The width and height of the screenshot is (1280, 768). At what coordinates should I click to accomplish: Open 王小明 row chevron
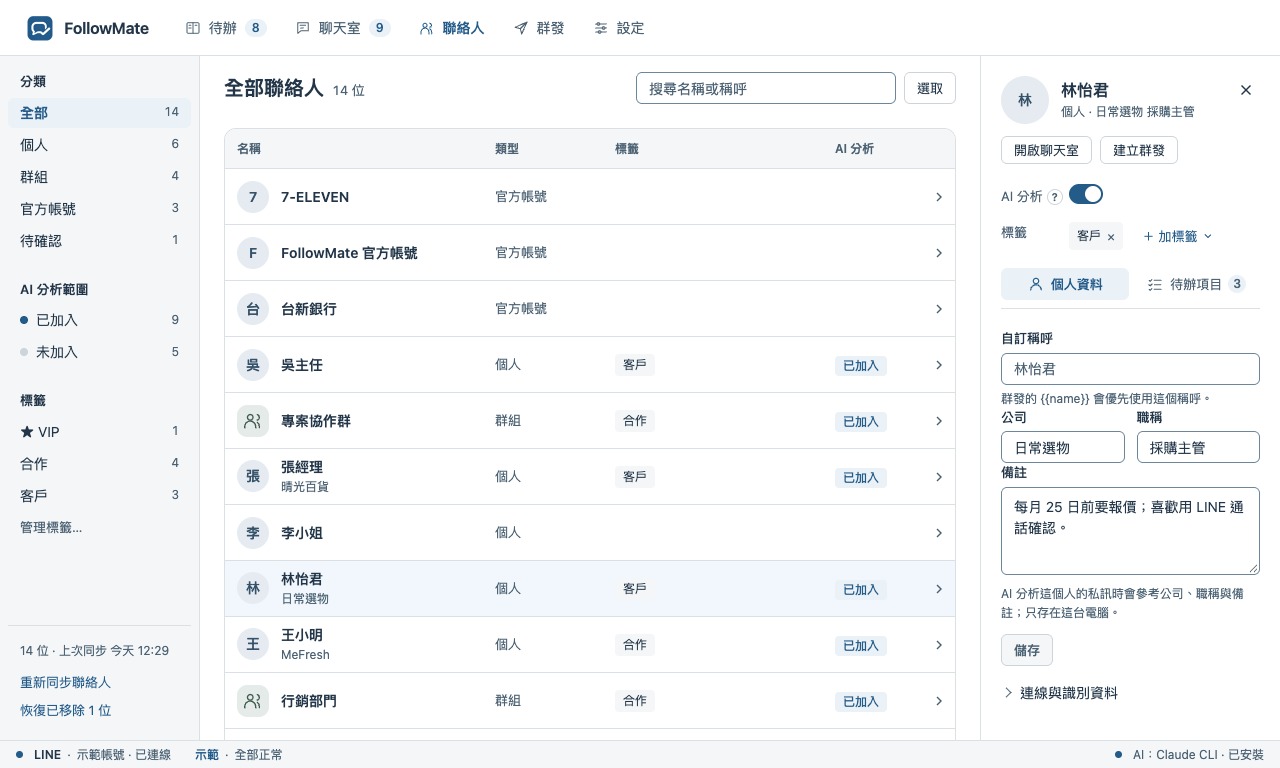(x=939, y=645)
